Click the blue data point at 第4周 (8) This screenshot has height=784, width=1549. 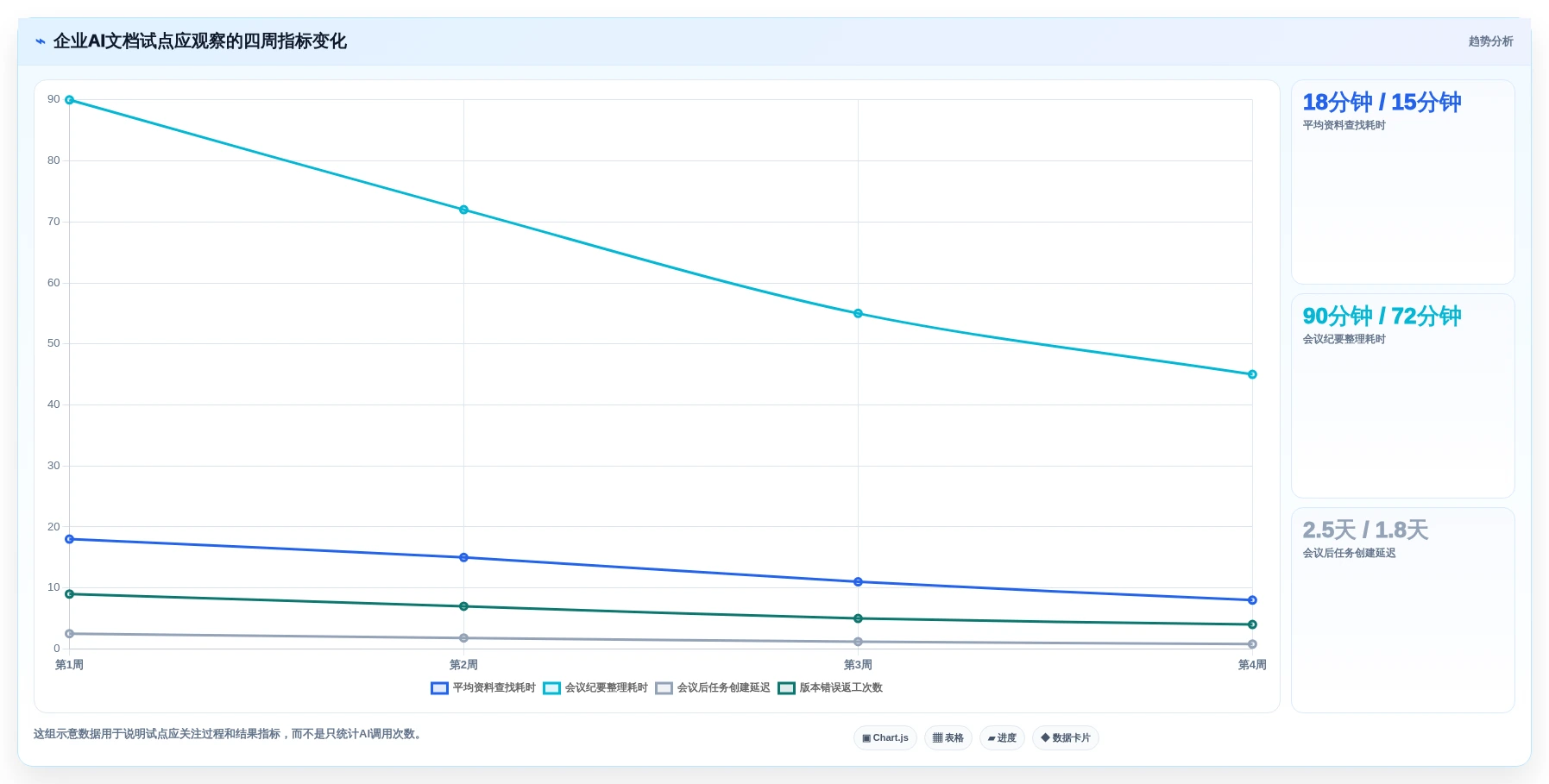[1252, 600]
